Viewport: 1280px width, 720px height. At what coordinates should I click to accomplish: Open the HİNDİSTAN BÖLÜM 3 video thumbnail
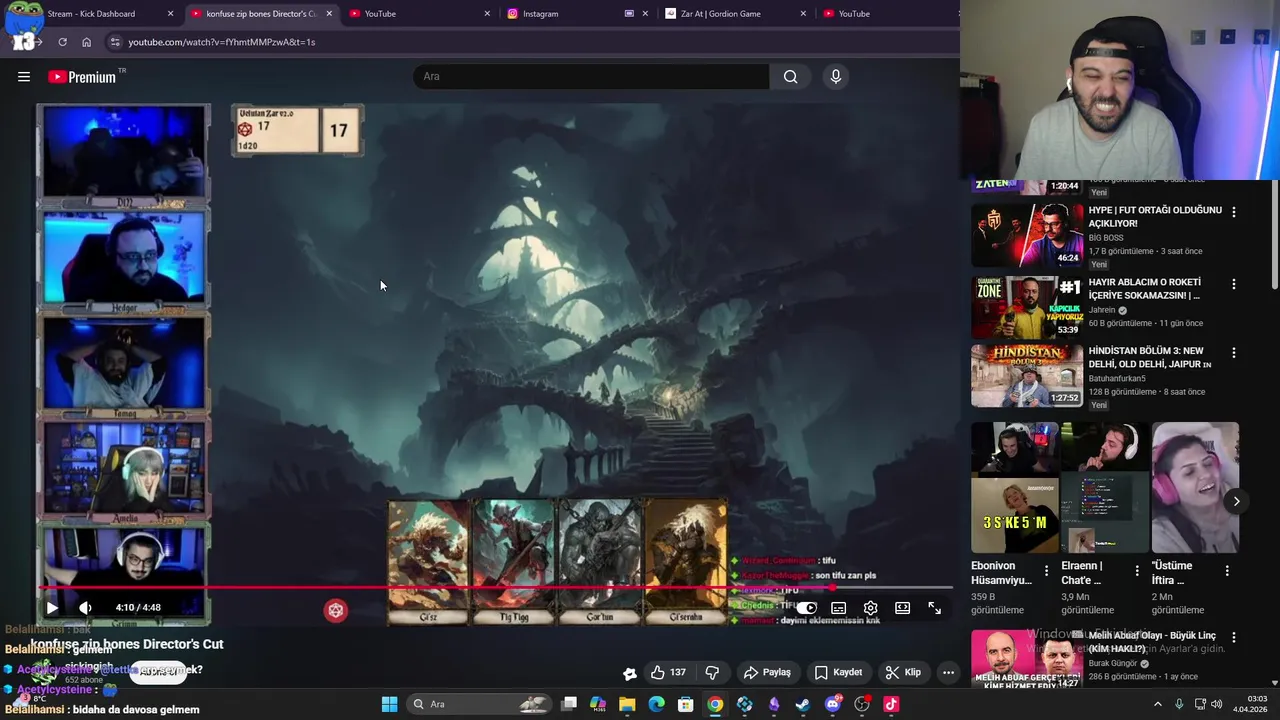click(1027, 376)
